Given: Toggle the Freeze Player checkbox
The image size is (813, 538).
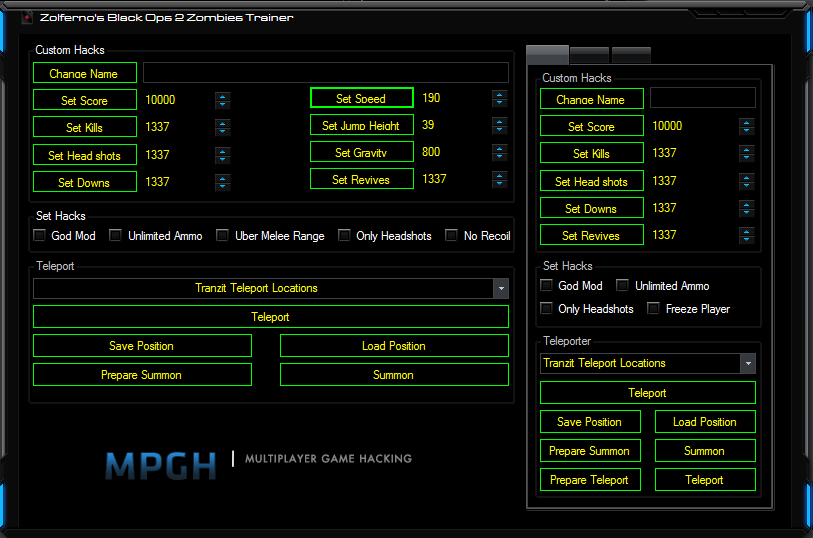Looking at the screenshot, I should pos(654,309).
